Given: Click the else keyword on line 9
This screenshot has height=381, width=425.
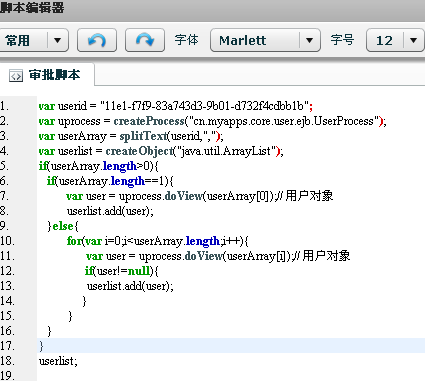Looking at the screenshot, I should point(63,226).
